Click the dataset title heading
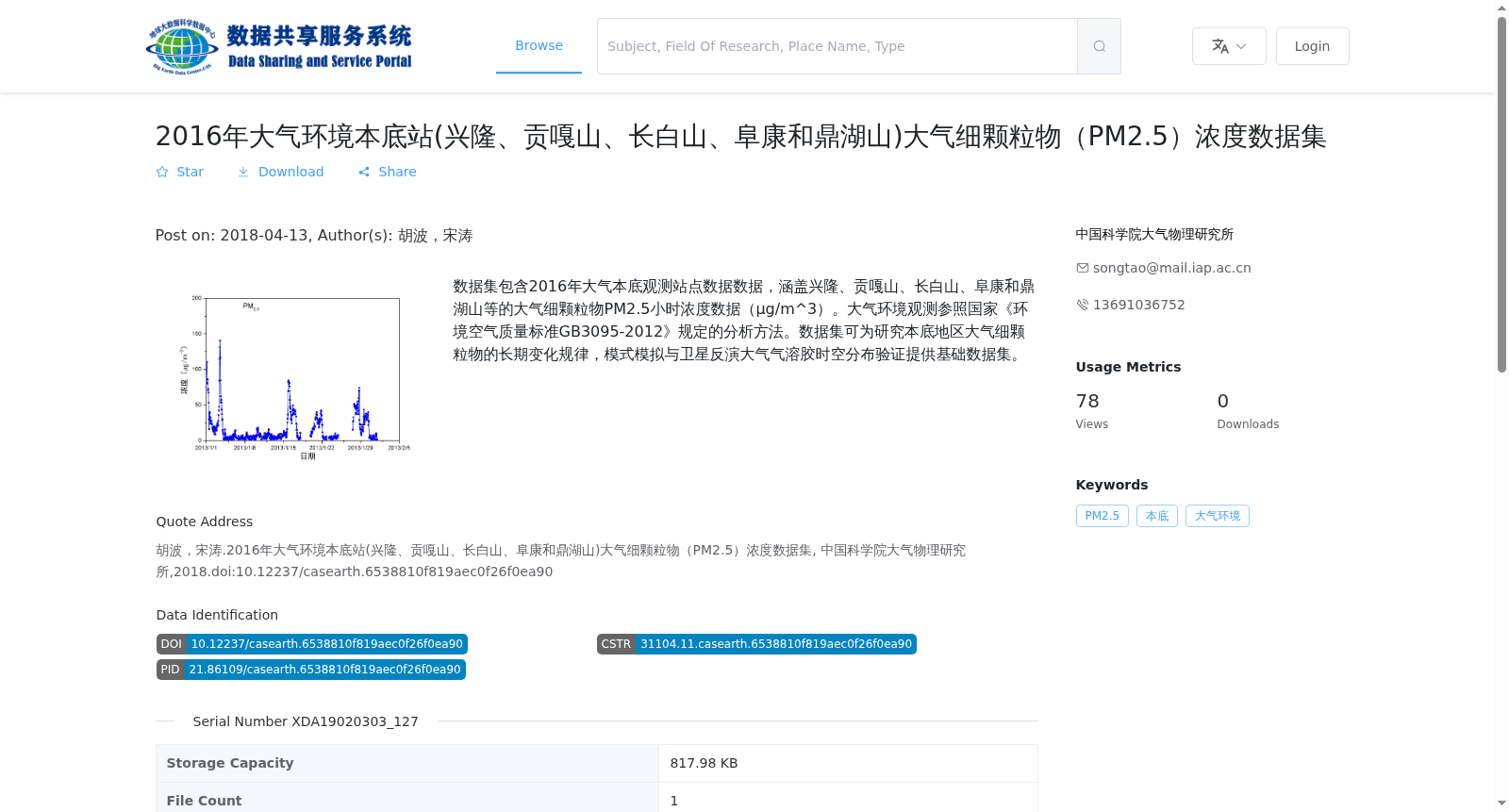 pyautogui.click(x=740, y=137)
